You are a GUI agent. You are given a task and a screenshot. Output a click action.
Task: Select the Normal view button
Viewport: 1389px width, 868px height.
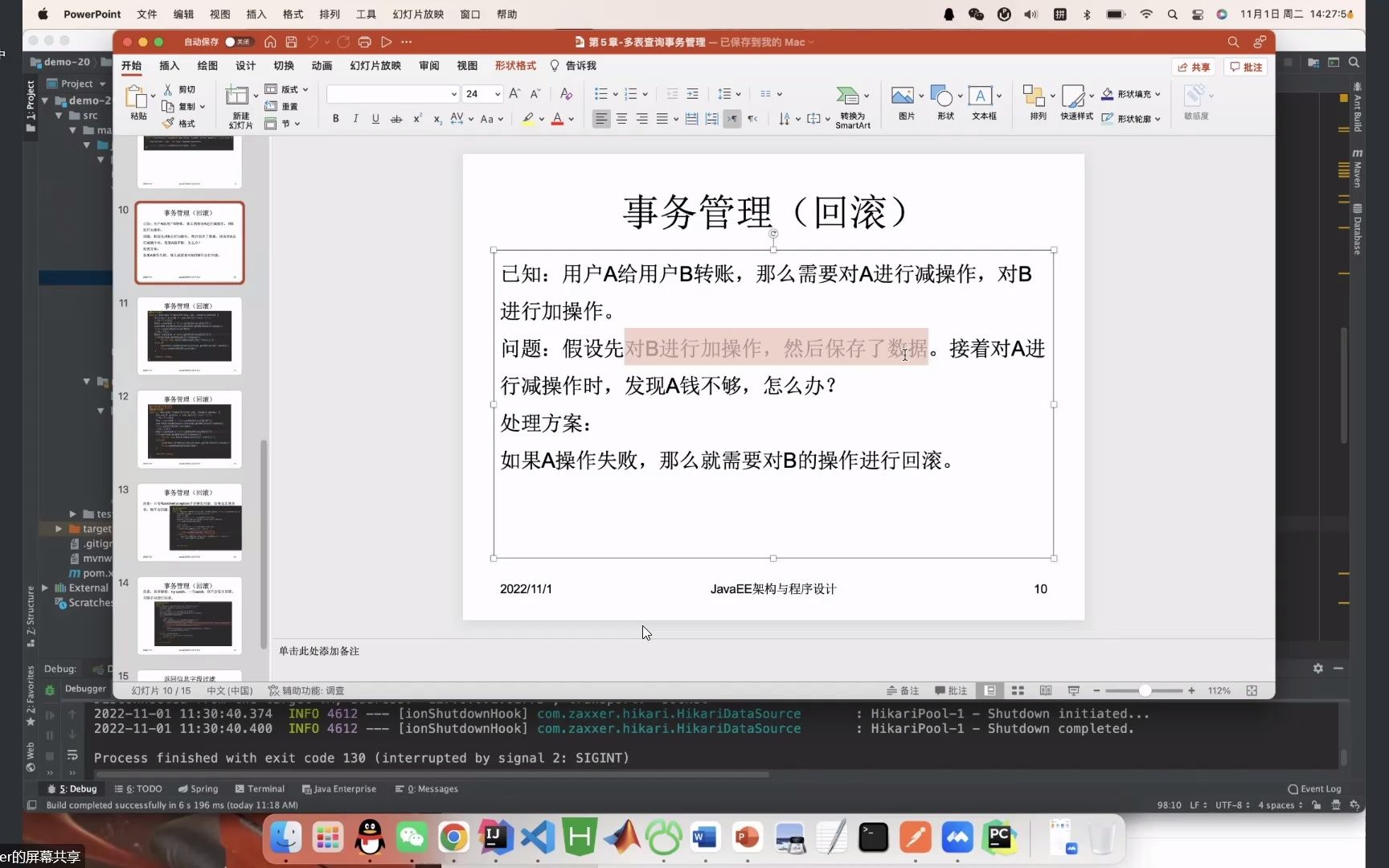coord(990,690)
